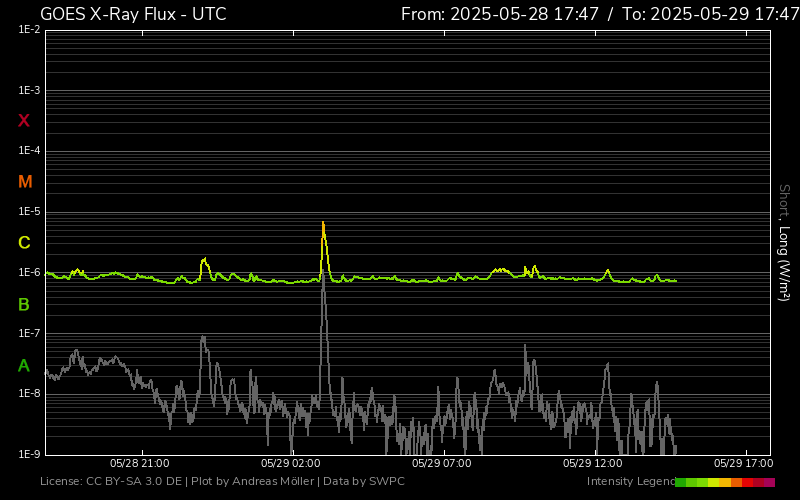This screenshot has width=800, height=500.
Task: Click the Intensity Legend text label
Action: tap(630, 482)
